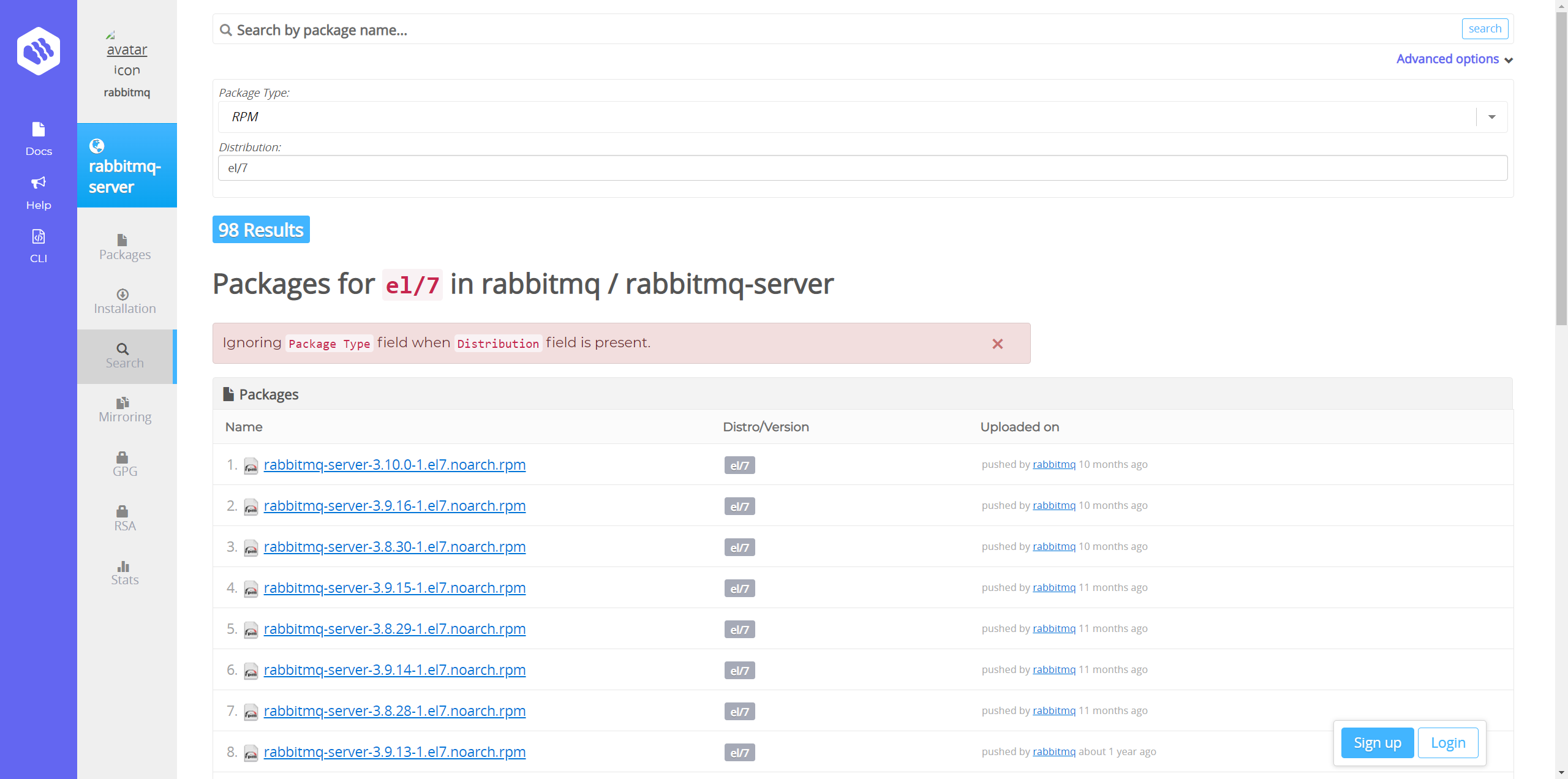Image resolution: width=1568 pixels, height=779 pixels.
Task: Click the el/7 badge of rabbitmq-server-3.9.16 row
Action: coord(739,506)
